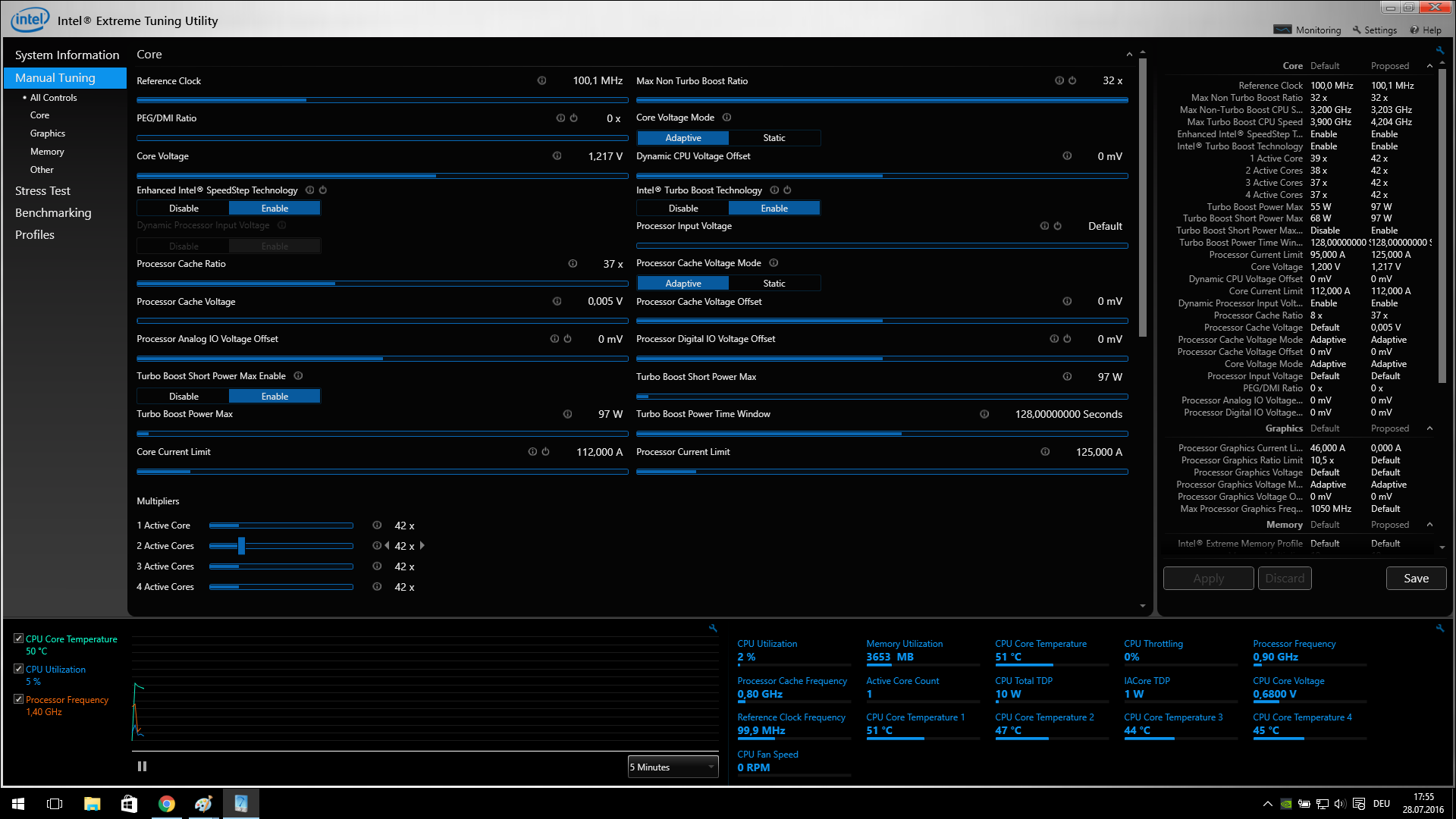Decrease 2 Active Cores multiplier with left arrow
Image resolution: width=1456 pixels, height=819 pixels.
coord(387,545)
